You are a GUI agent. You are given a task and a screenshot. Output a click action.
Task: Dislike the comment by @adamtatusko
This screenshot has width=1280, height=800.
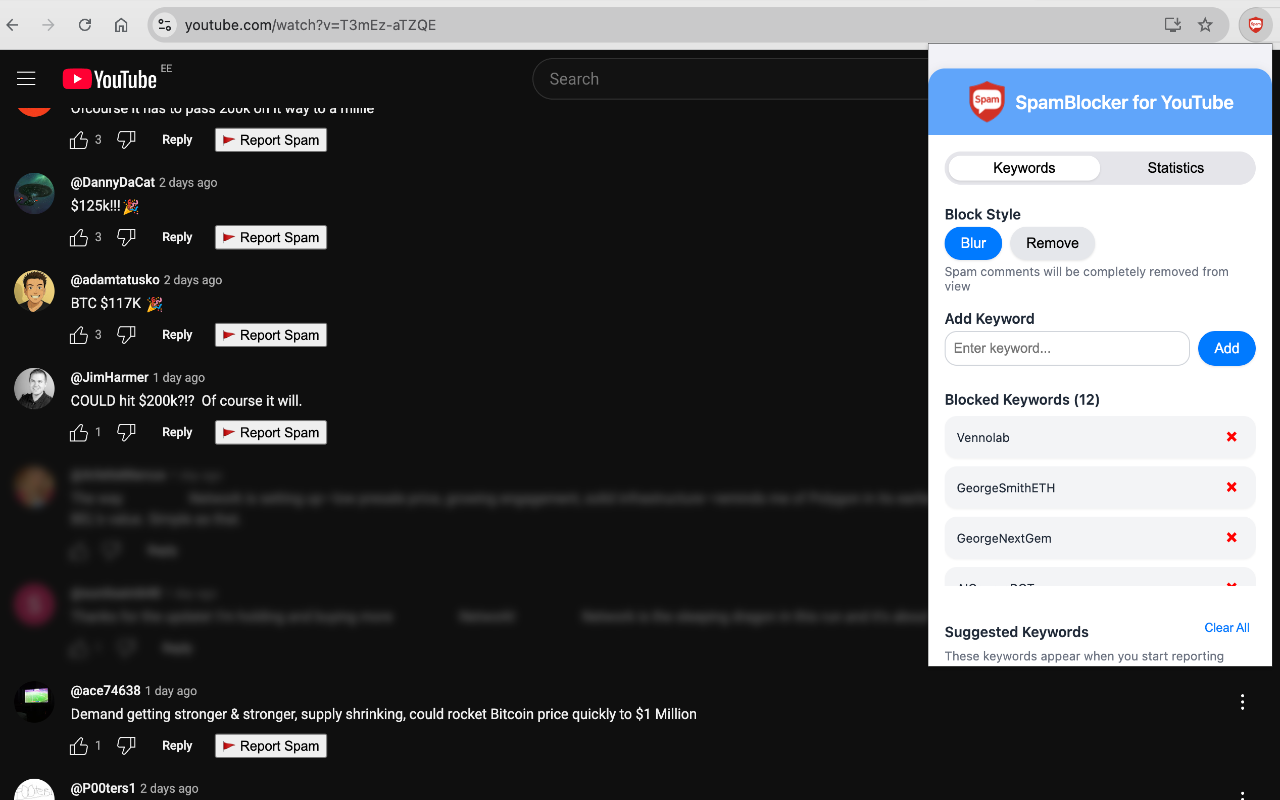pos(126,335)
